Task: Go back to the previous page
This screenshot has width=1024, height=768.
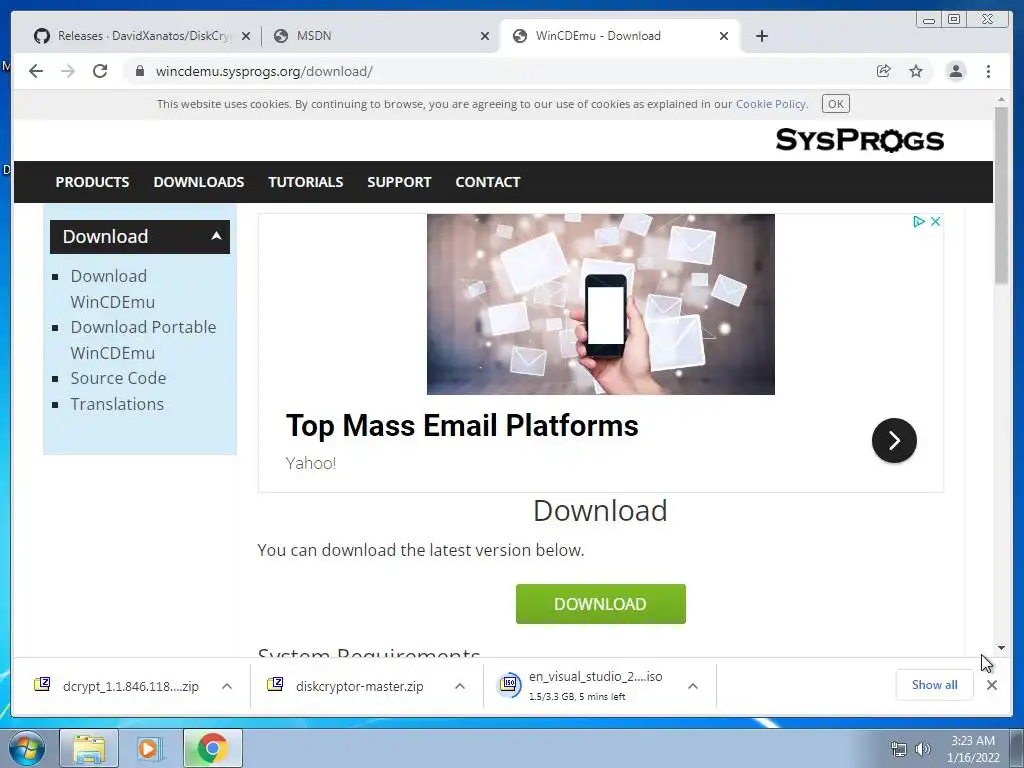Action: pos(36,71)
